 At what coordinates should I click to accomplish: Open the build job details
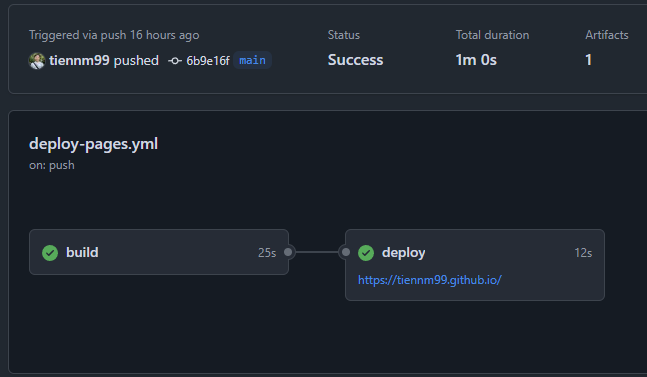coord(159,252)
